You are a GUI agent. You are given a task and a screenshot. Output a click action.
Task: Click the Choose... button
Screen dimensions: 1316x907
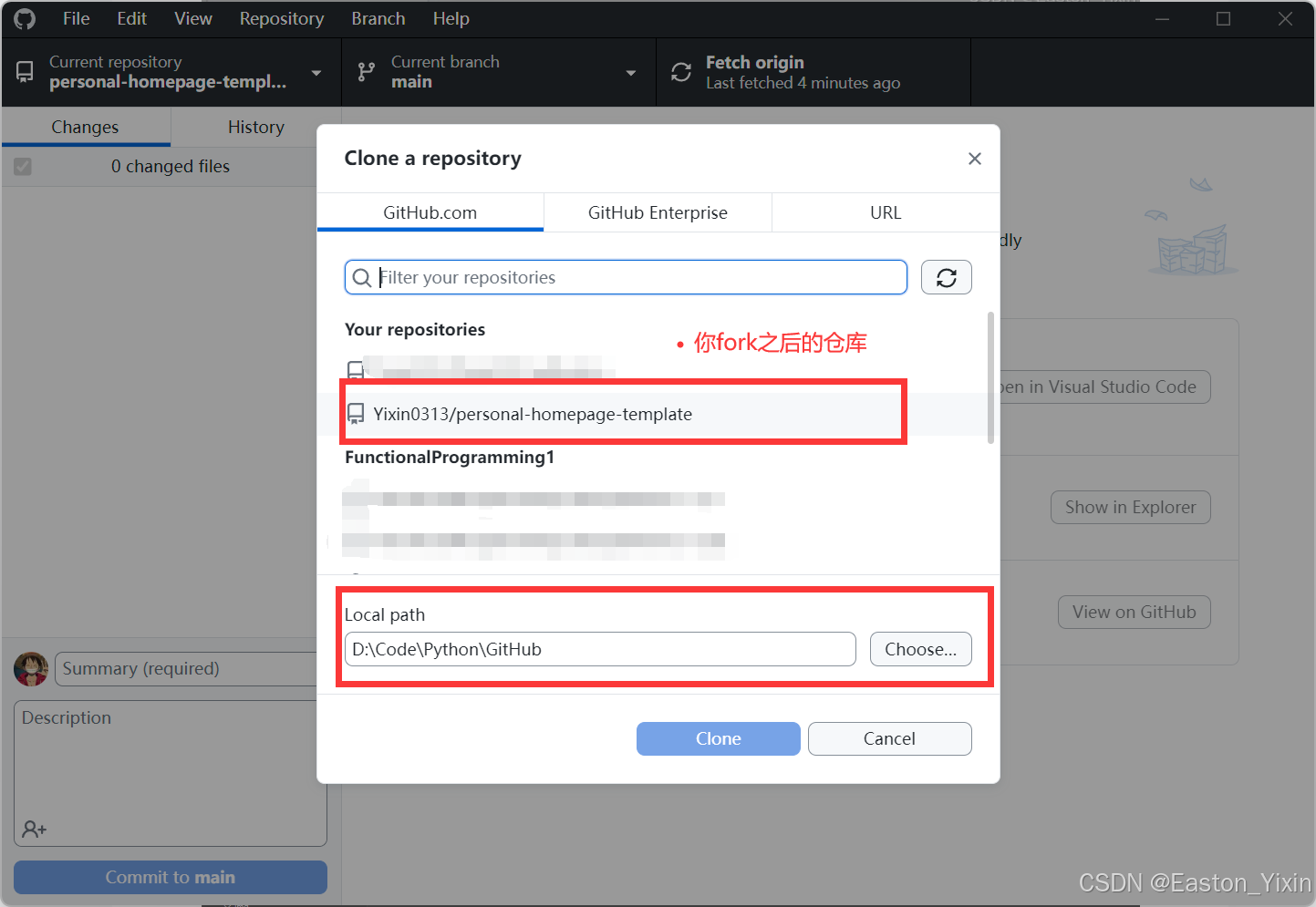[x=921, y=649]
